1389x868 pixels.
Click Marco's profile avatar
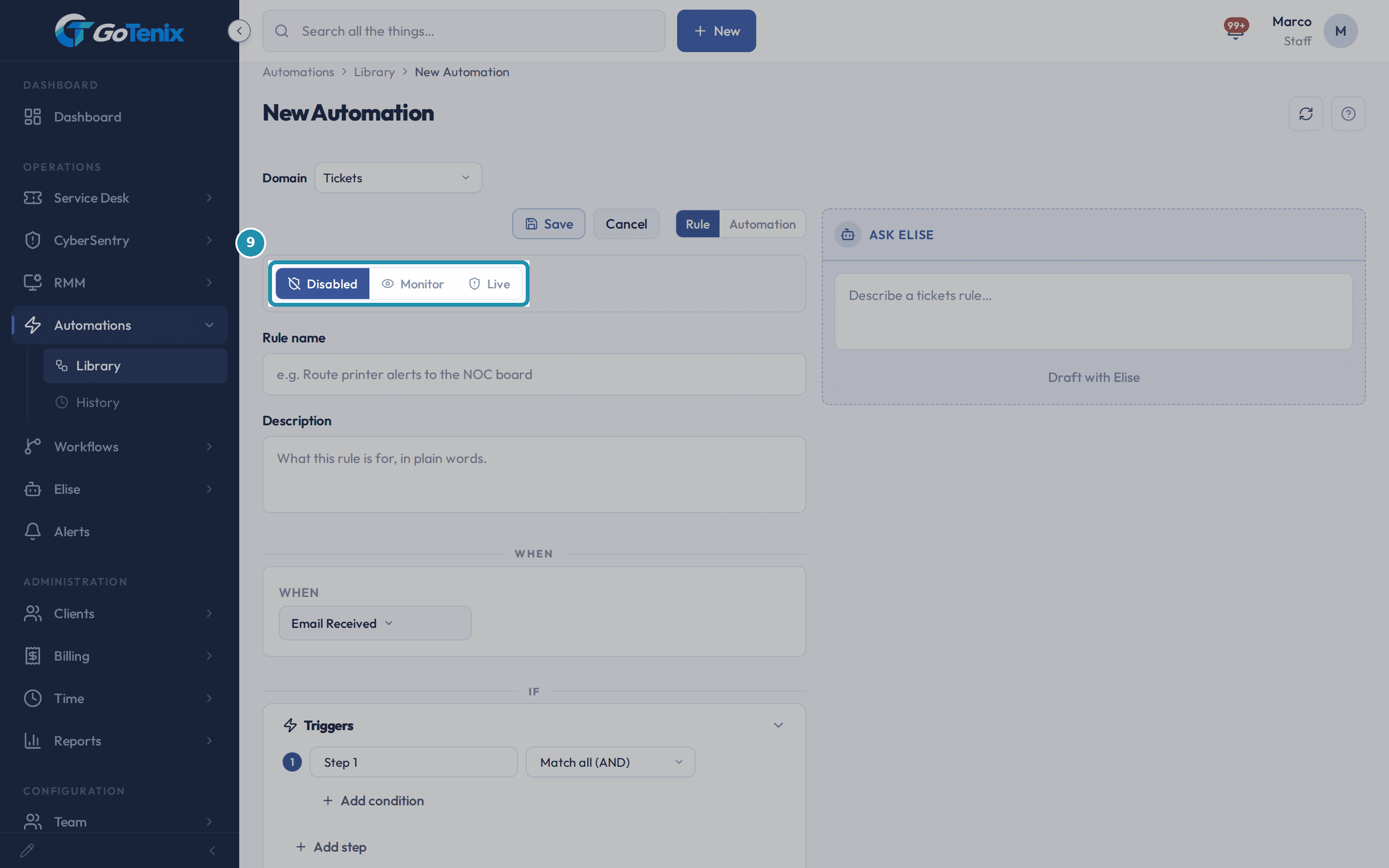click(x=1340, y=31)
